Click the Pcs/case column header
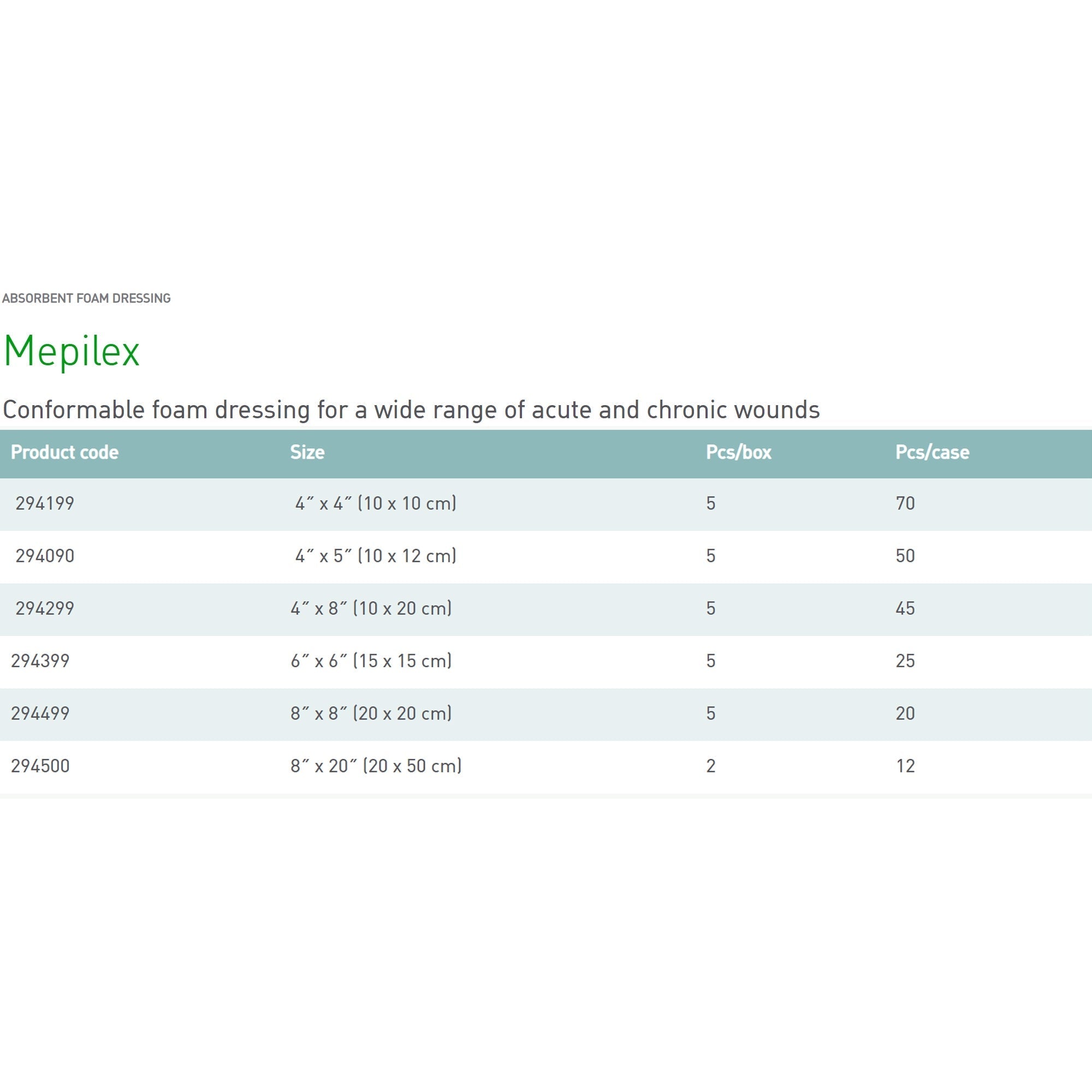 click(x=933, y=451)
